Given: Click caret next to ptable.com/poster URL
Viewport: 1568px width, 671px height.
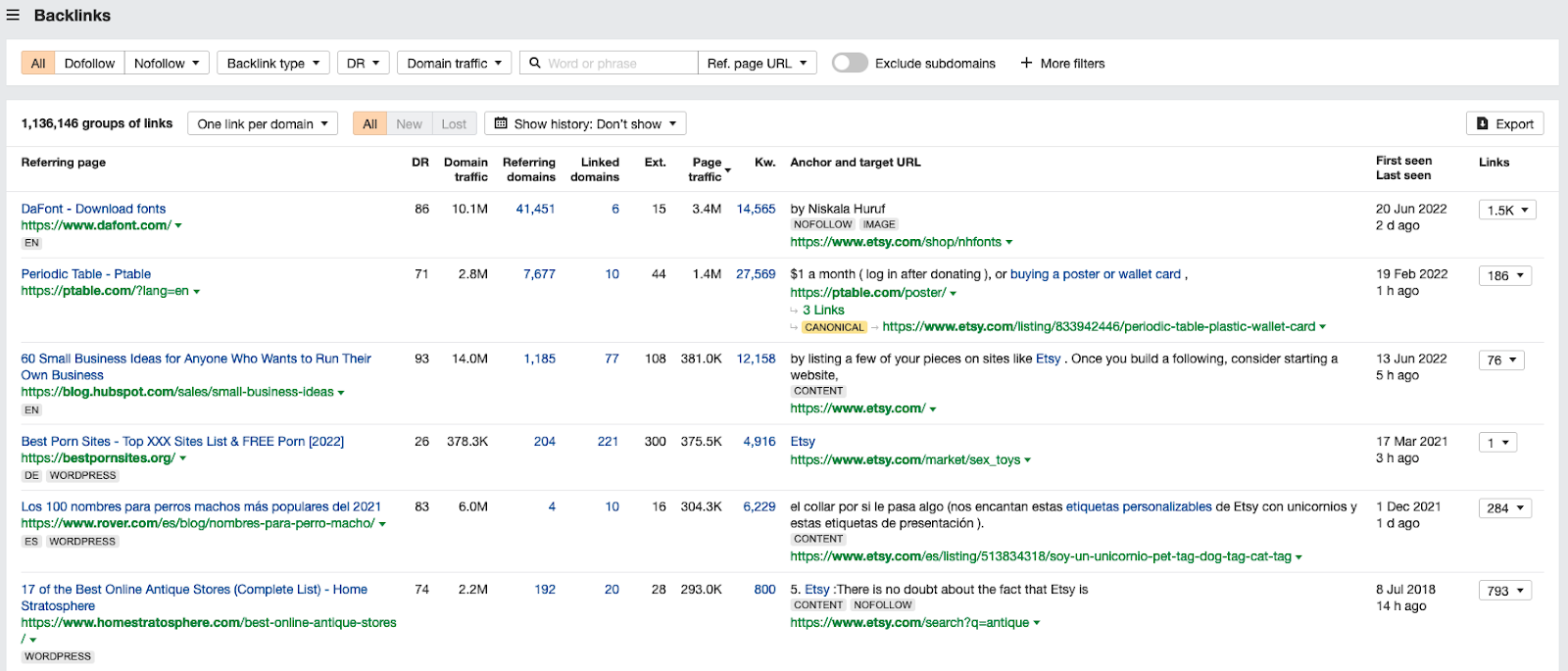Looking at the screenshot, I should tap(953, 293).
